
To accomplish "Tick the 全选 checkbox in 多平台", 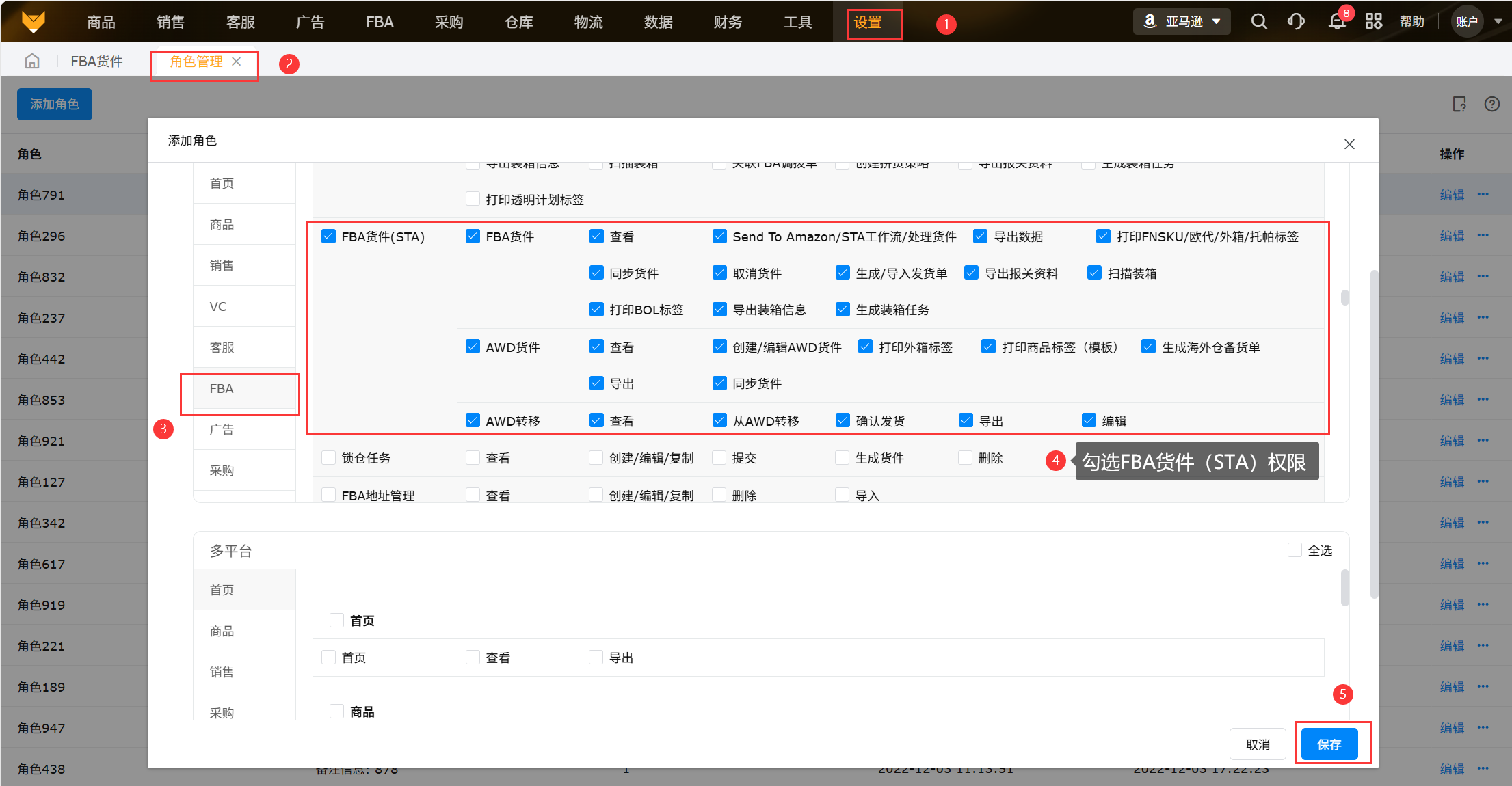I will click(1295, 550).
